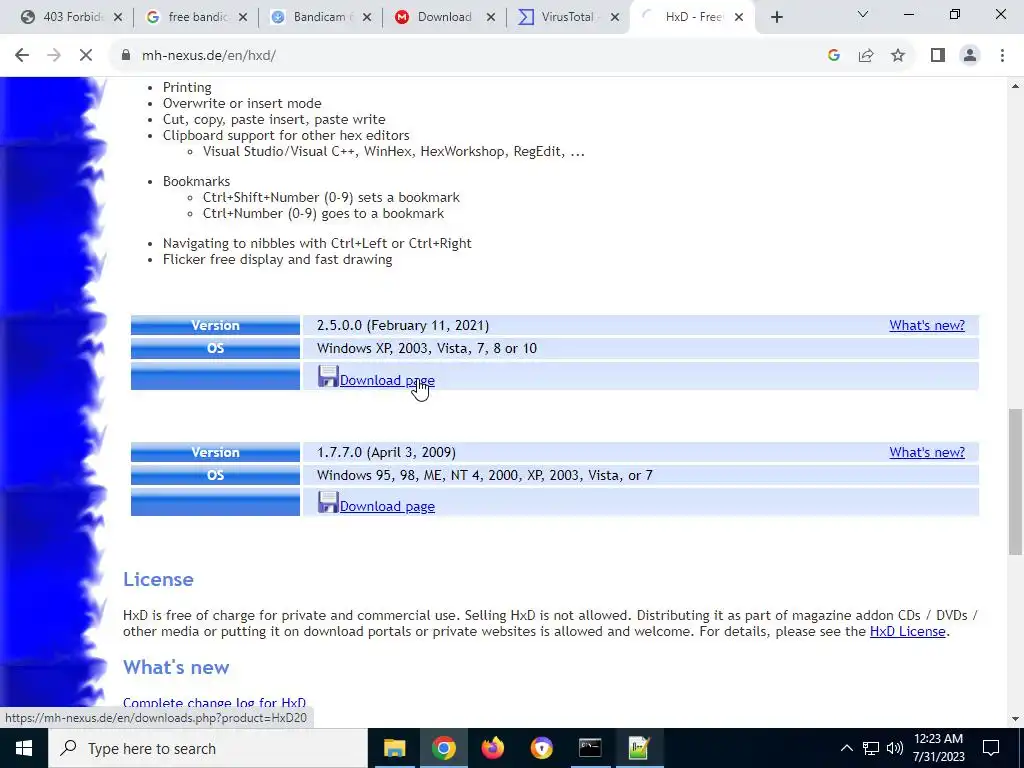This screenshot has height=768, width=1024.
Task: Close the Bandicam tab
Action: (x=367, y=18)
